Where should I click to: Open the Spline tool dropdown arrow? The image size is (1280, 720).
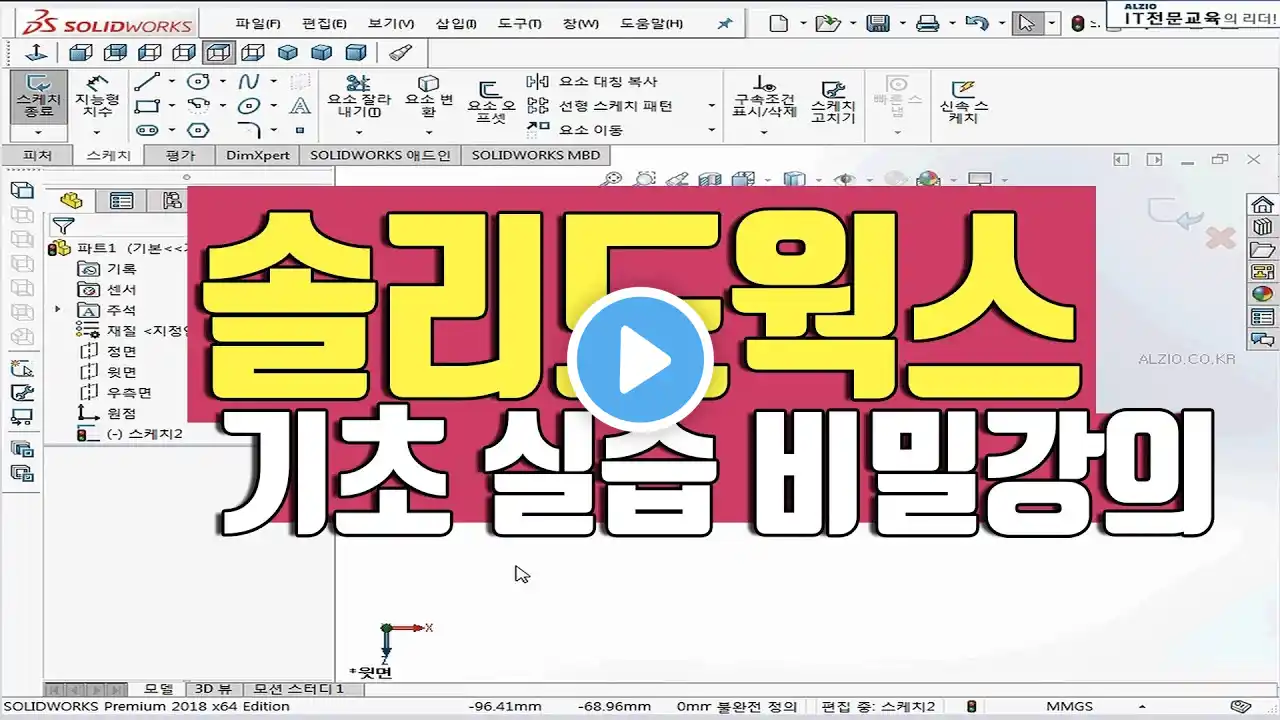(x=272, y=81)
